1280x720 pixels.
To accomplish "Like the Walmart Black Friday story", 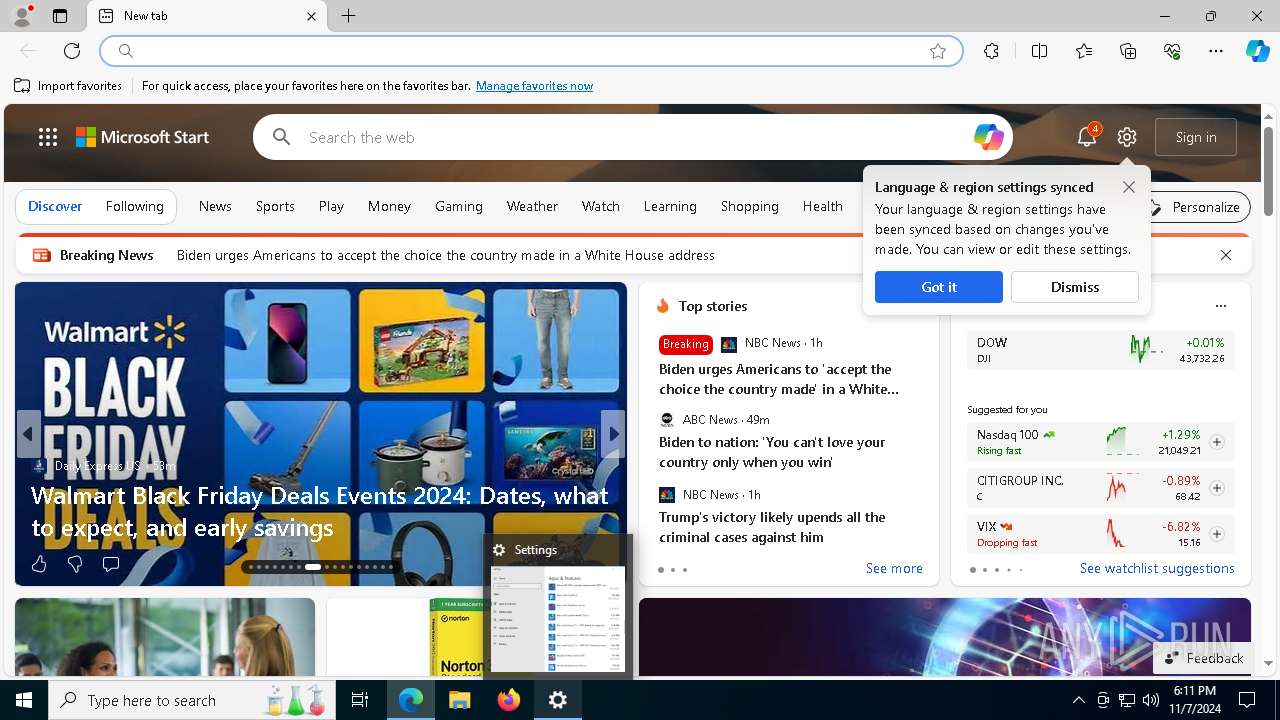I will (39, 564).
